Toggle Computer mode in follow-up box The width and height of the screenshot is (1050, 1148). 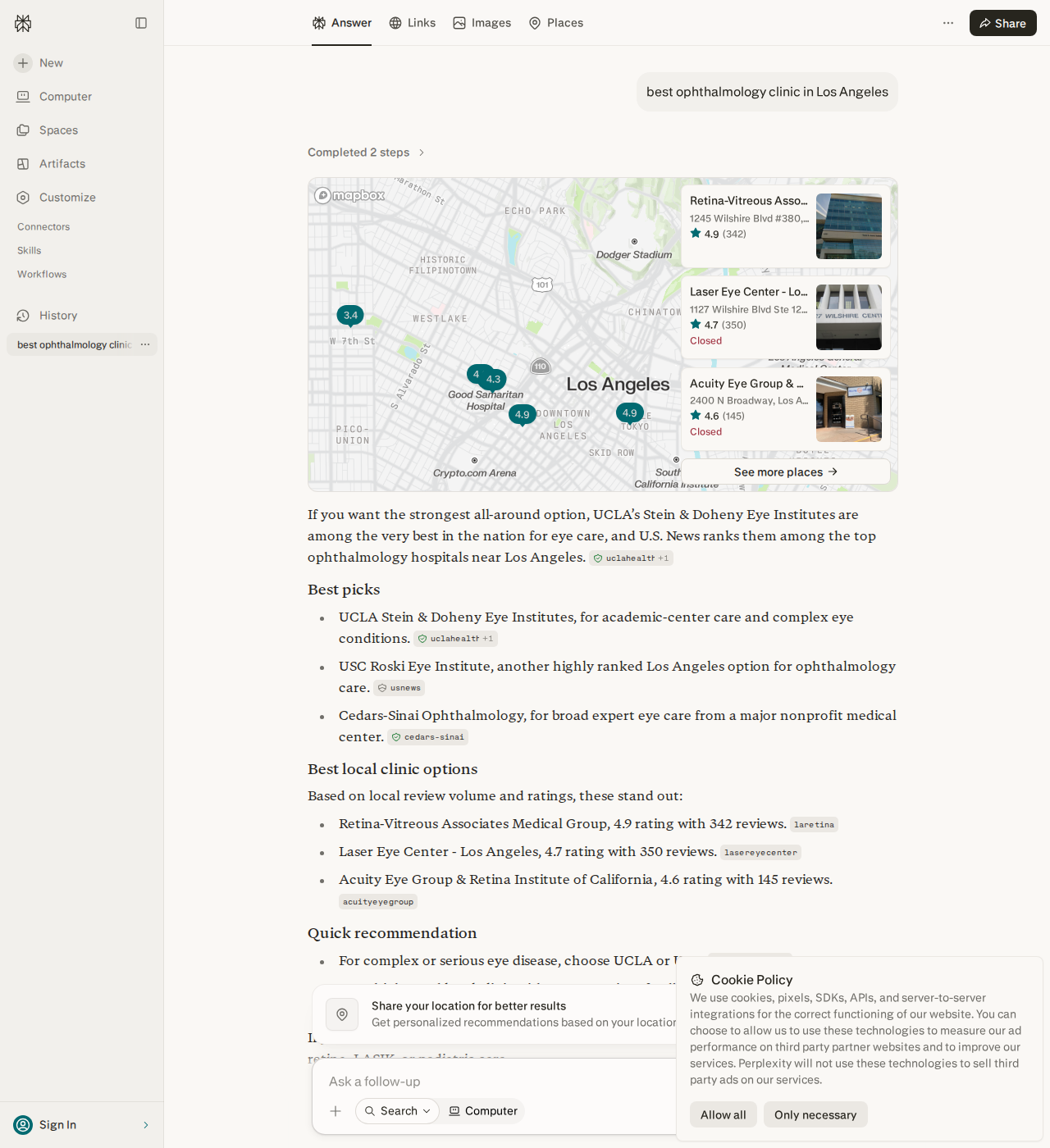(x=483, y=1111)
